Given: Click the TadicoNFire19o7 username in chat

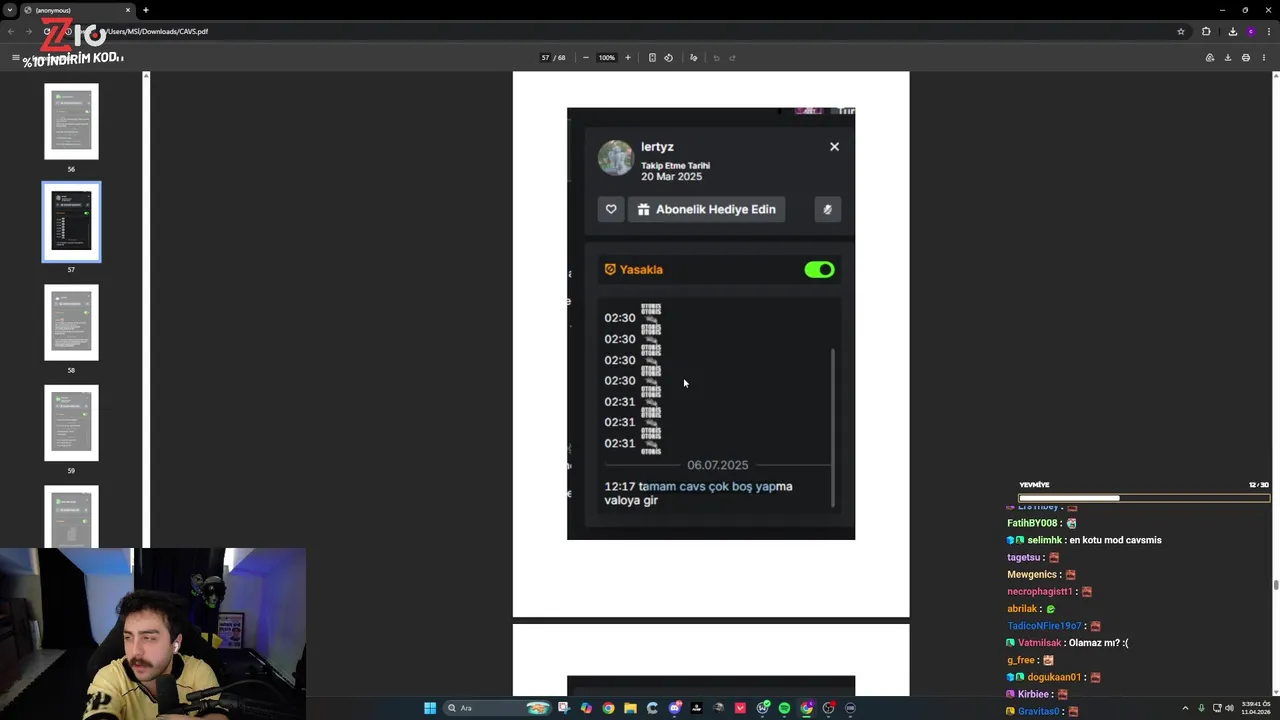Looking at the screenshot, I should coord(1044,626).
